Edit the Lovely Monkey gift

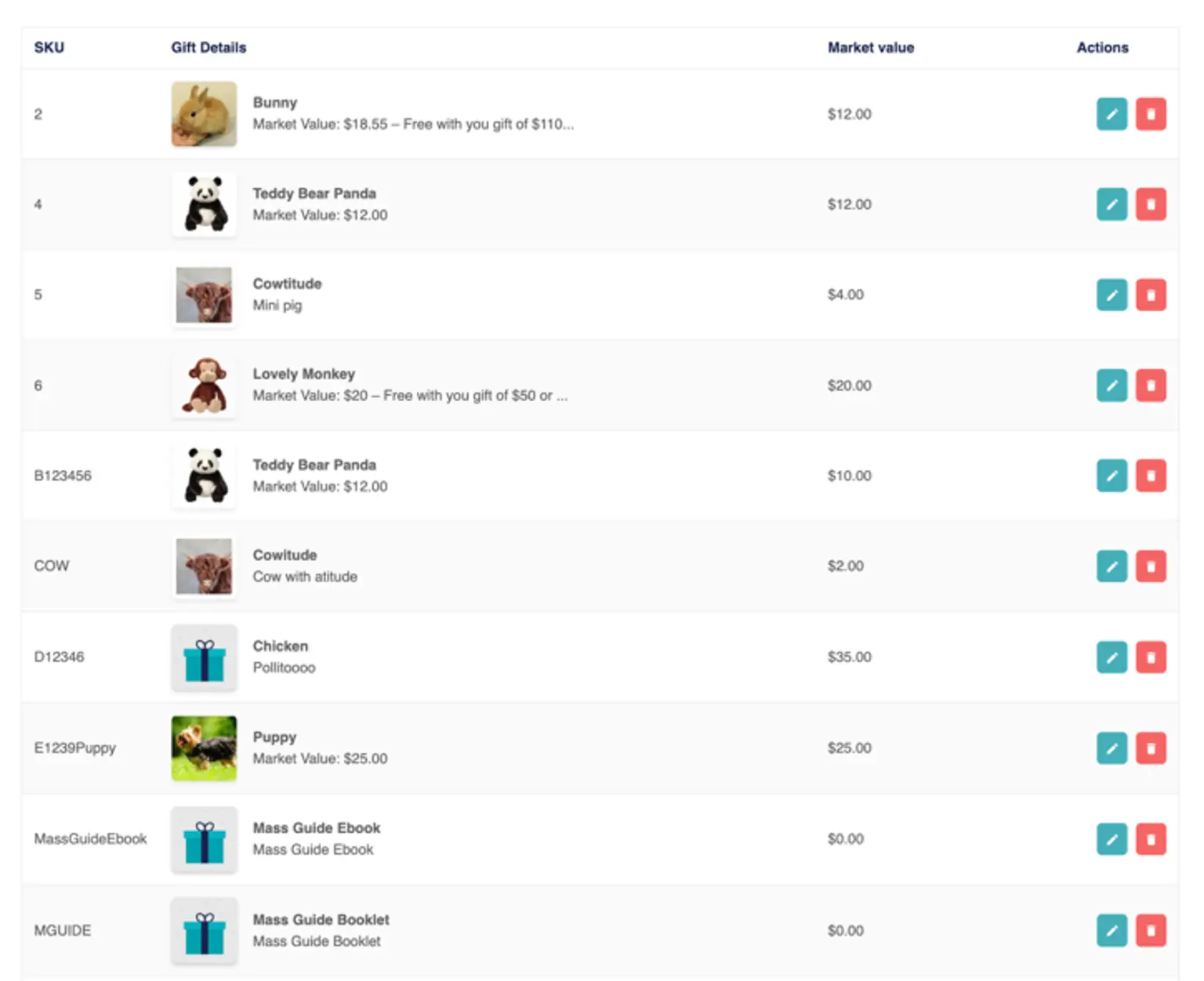[x=1111, y=386]
